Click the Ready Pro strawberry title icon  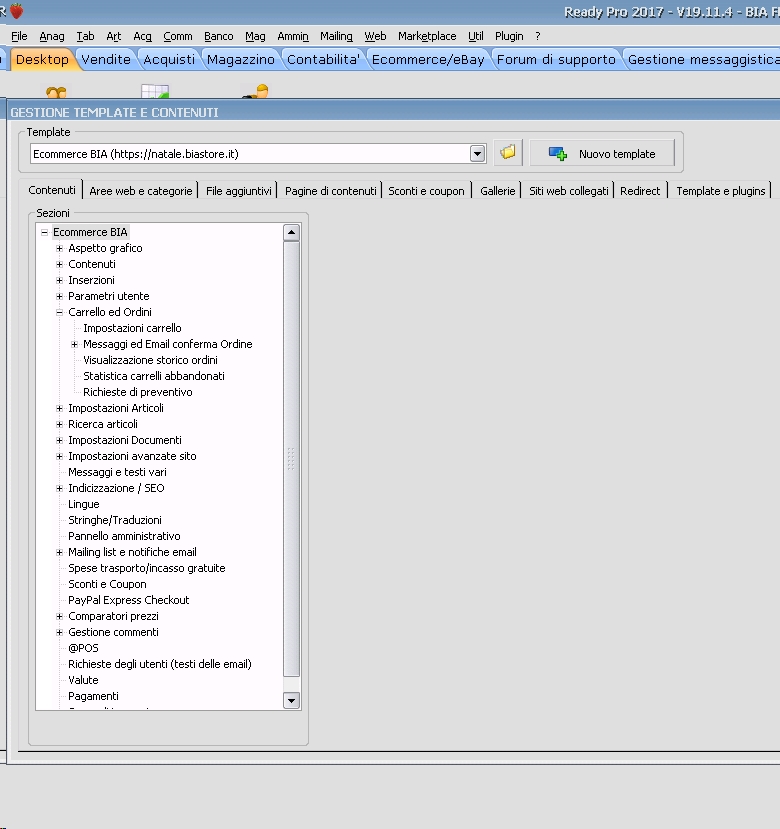click(16, 11)
